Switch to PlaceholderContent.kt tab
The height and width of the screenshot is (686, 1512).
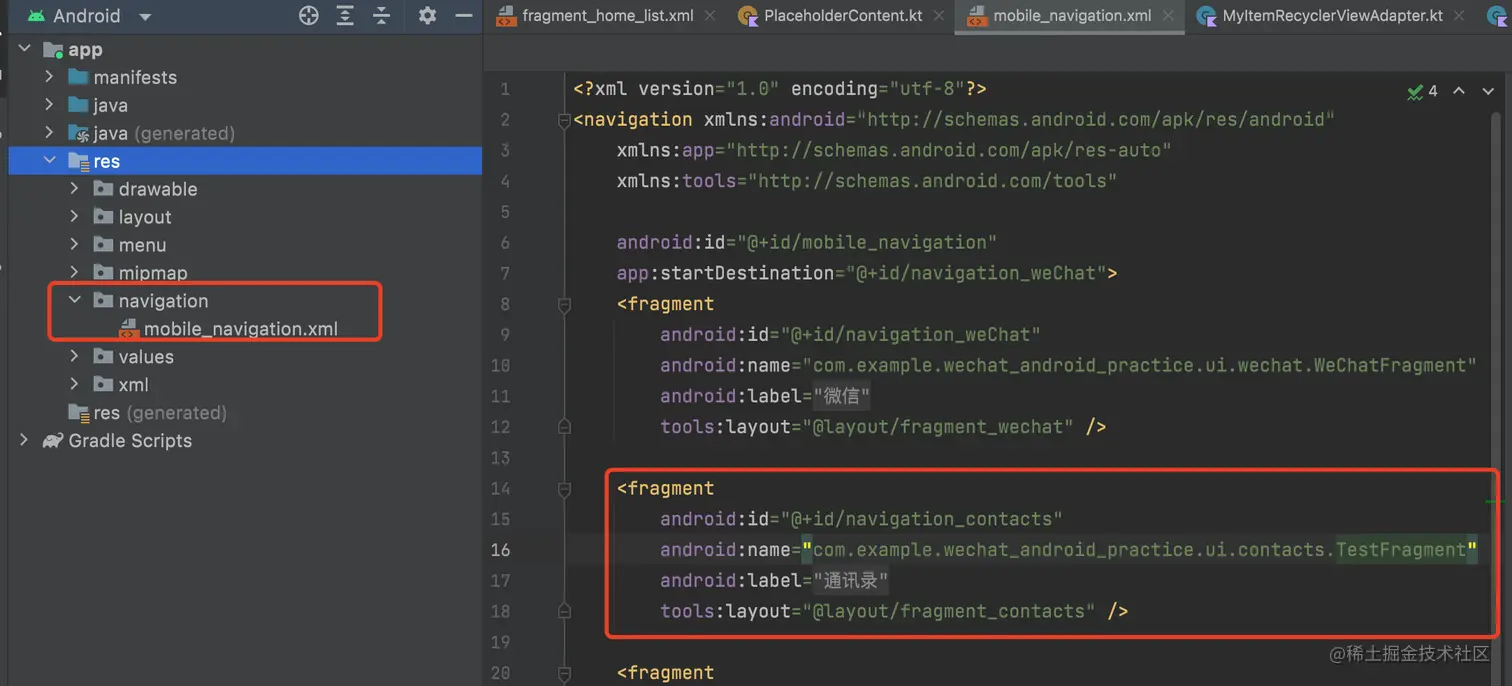pos(843,16)
